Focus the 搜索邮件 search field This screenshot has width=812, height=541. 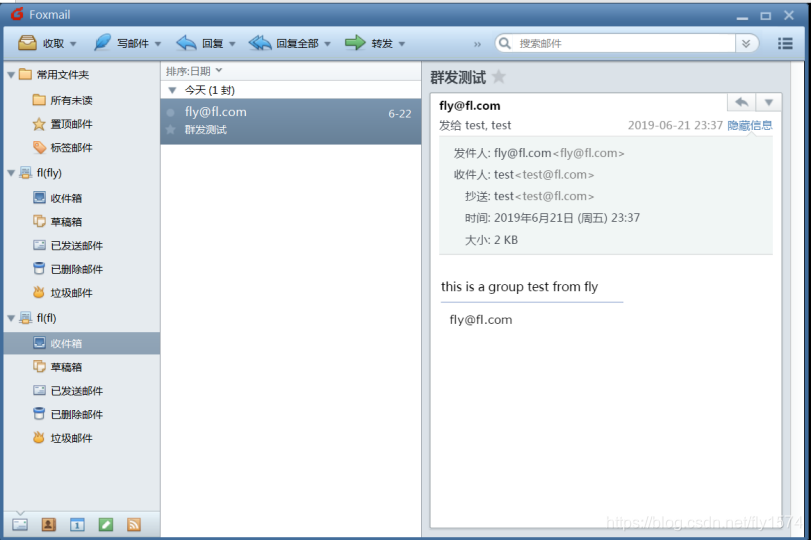click(x=626, y=43)
